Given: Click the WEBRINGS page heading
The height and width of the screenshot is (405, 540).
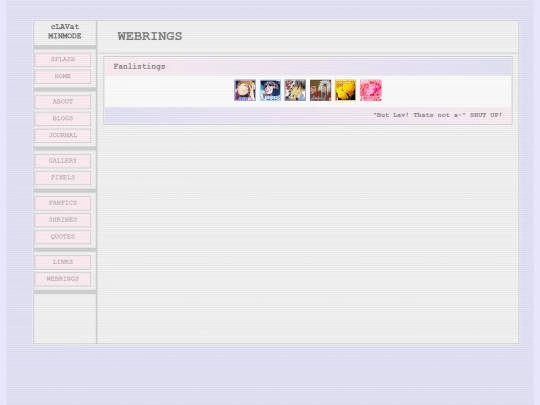Looking at the screenshot, I should click(150, 36).
